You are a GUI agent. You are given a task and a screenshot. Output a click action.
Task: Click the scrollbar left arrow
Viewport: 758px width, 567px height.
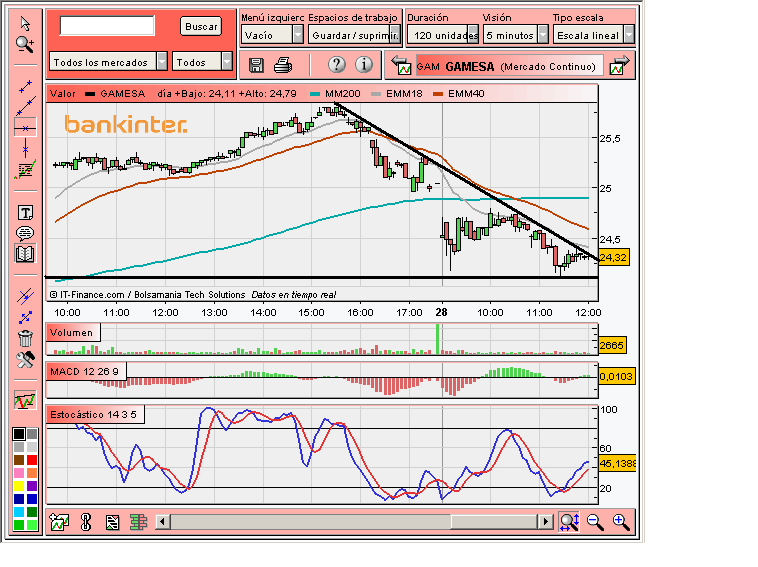tap(162, 522)
